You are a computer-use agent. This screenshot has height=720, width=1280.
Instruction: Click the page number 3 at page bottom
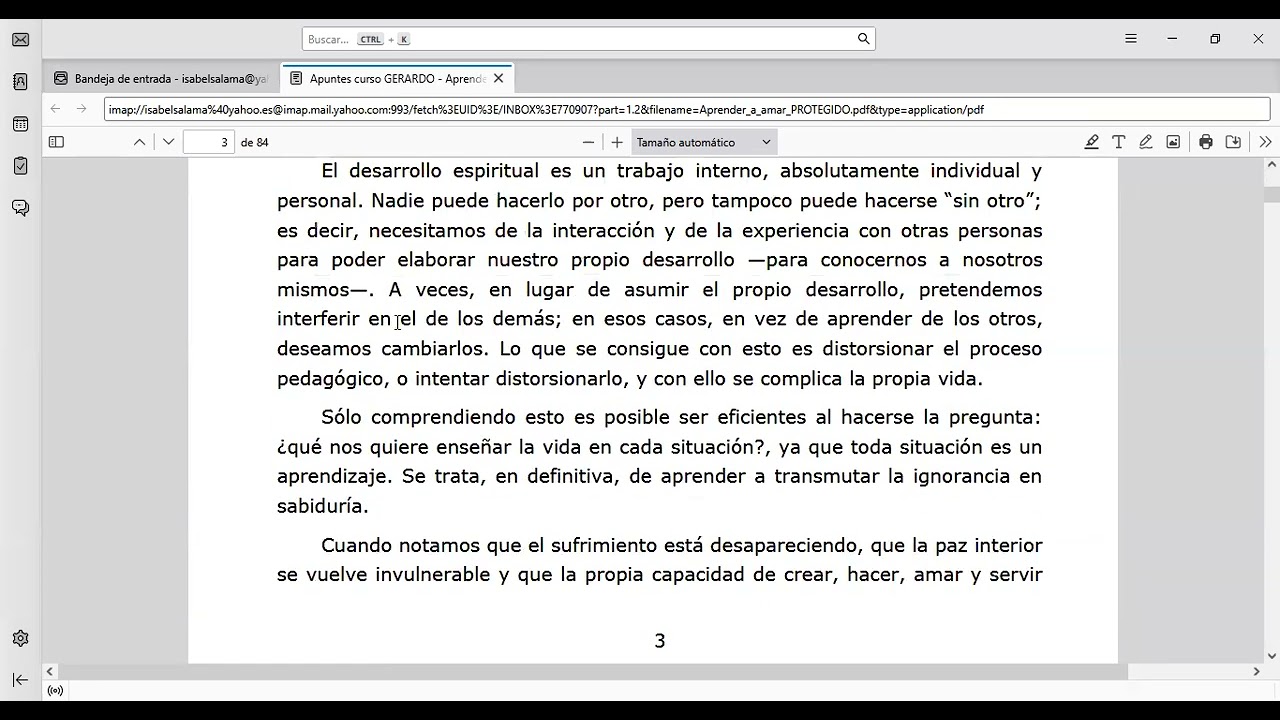(659, 641)
